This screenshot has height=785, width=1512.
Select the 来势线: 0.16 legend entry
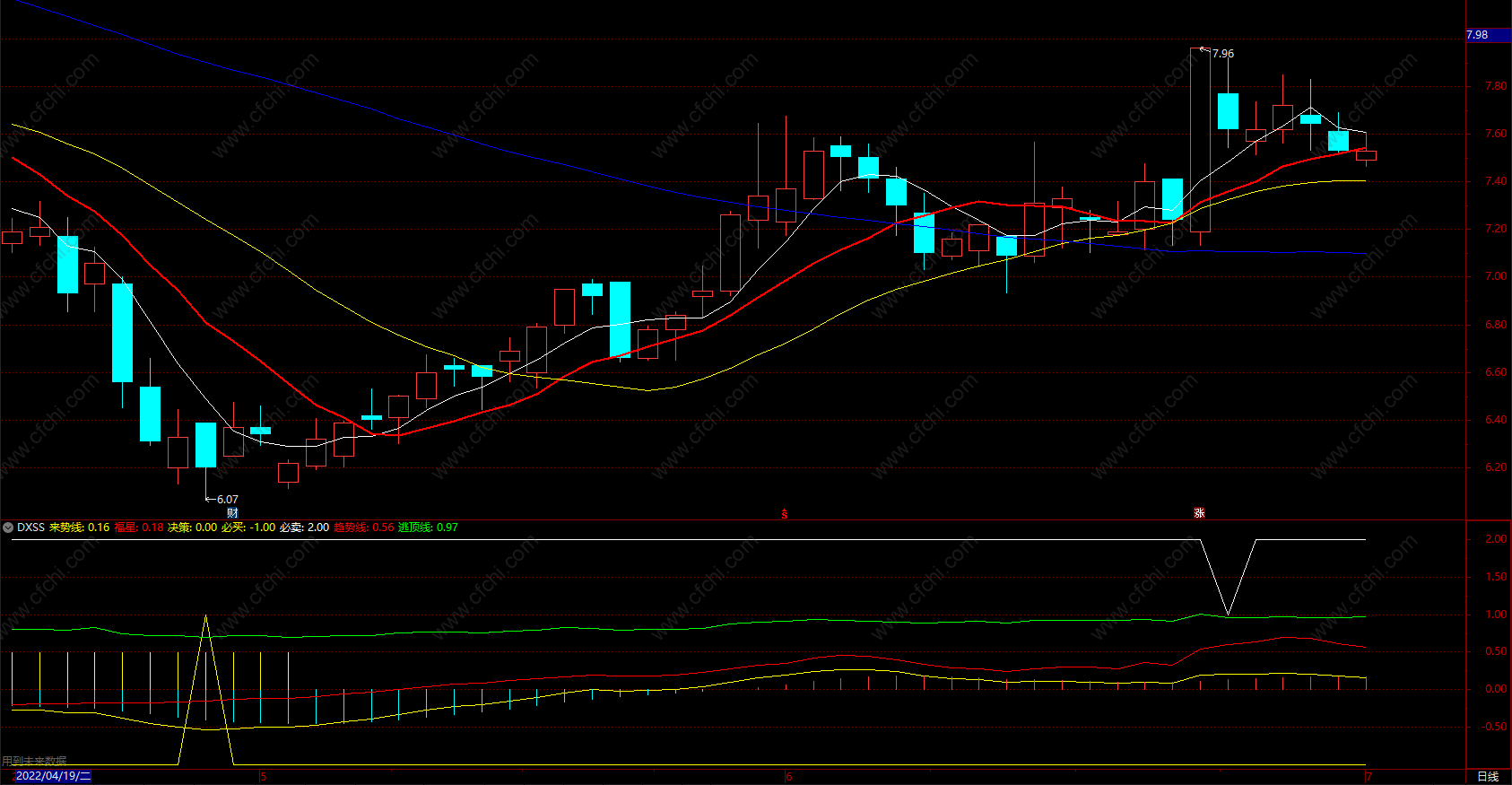(x=79, y=528)
